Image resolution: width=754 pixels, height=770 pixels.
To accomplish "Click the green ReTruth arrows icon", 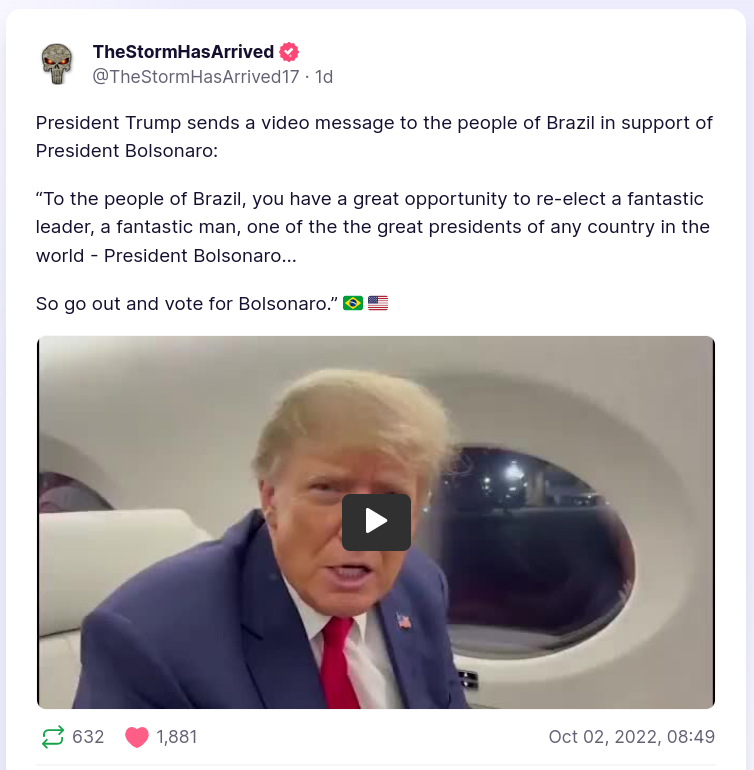I will coord(53,737).
